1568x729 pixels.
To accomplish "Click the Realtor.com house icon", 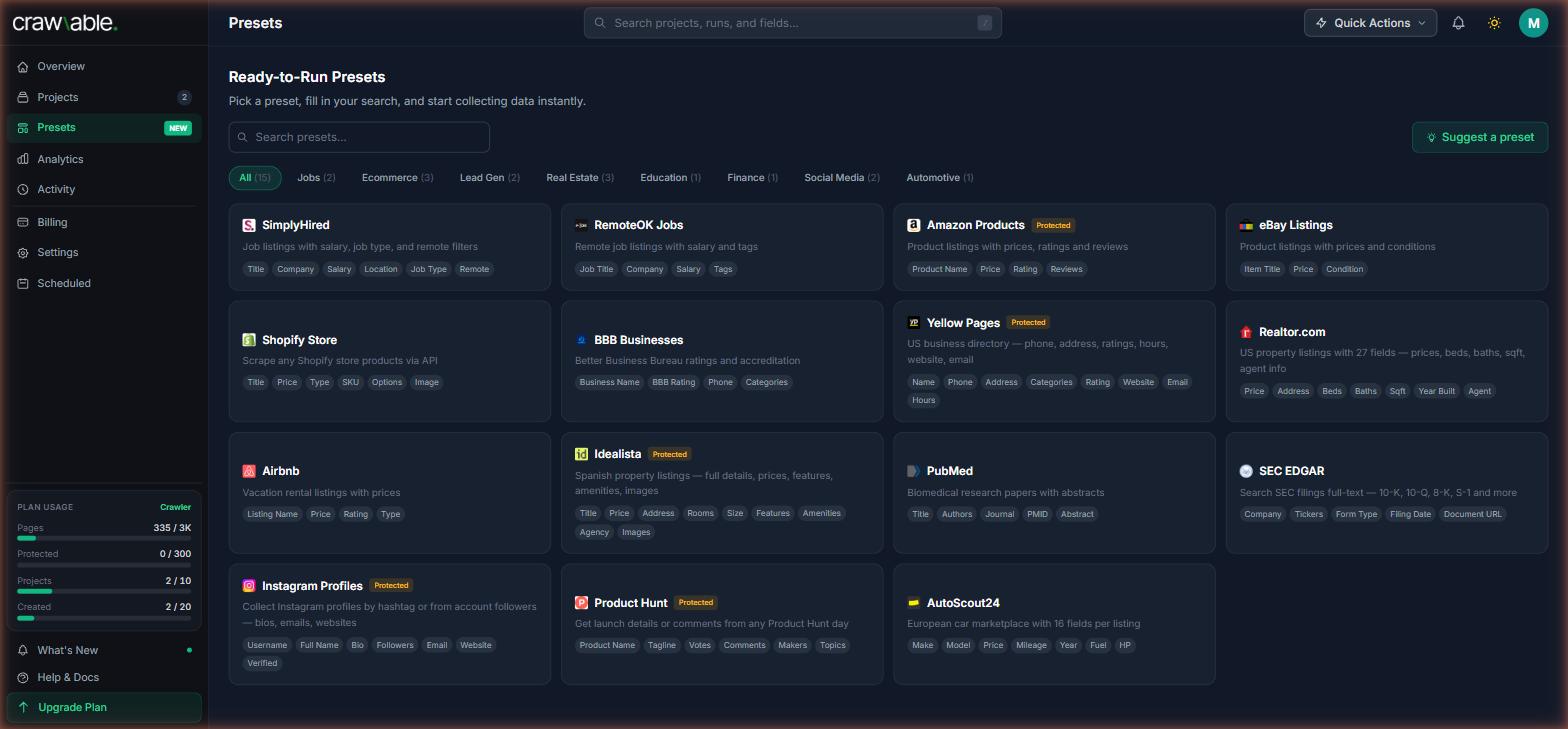I will pyautogui.click(x=1246, y=332).
